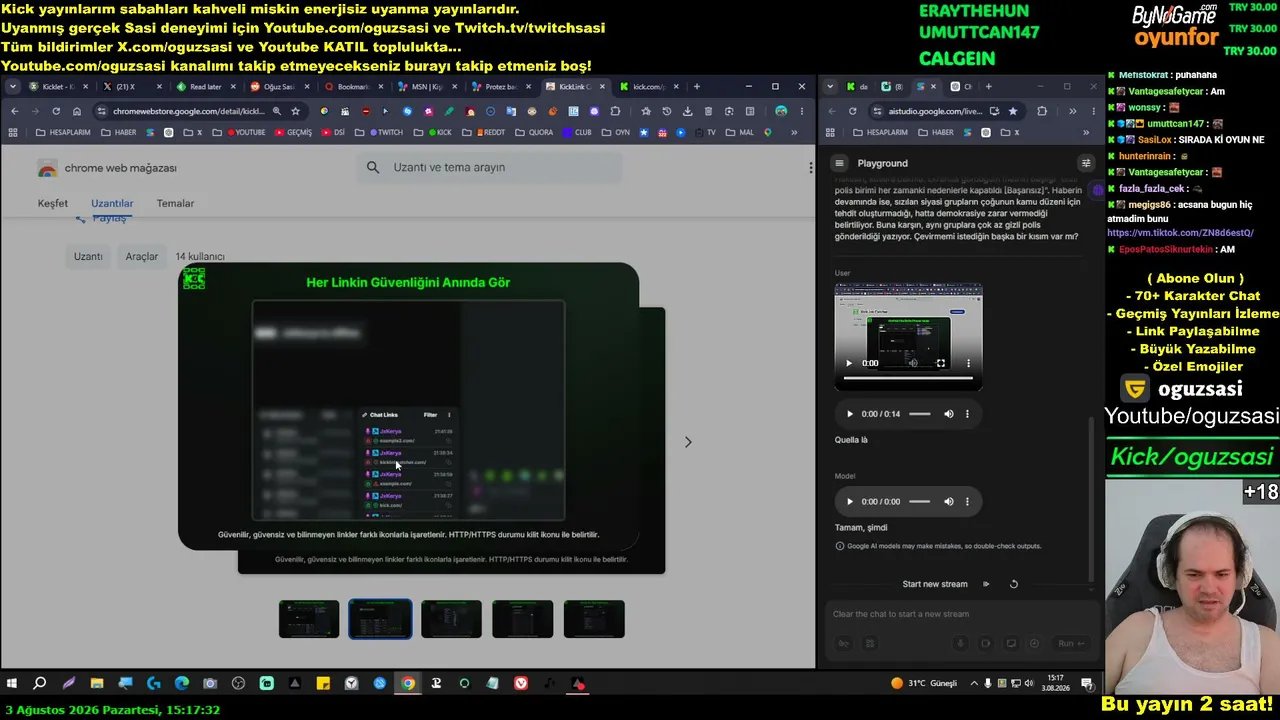Select the first extension screenshot thumbnail
Image resolution: width=1280 pixels, height=720 pixels.
[x=309, y=619]
